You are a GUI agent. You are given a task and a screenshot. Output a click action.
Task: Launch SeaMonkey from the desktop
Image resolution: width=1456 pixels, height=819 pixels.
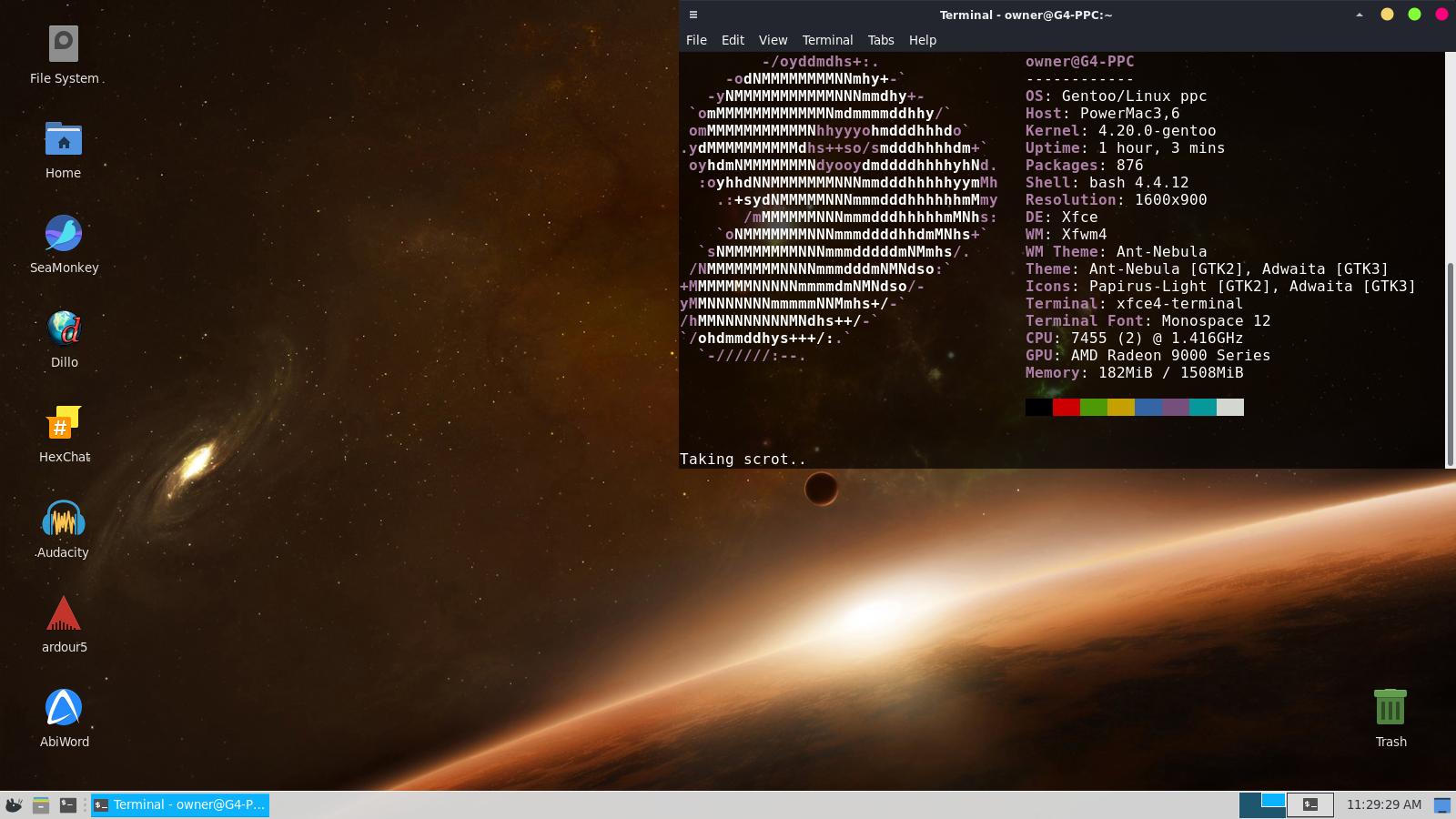pyautogui.click(x=64, y=233)
